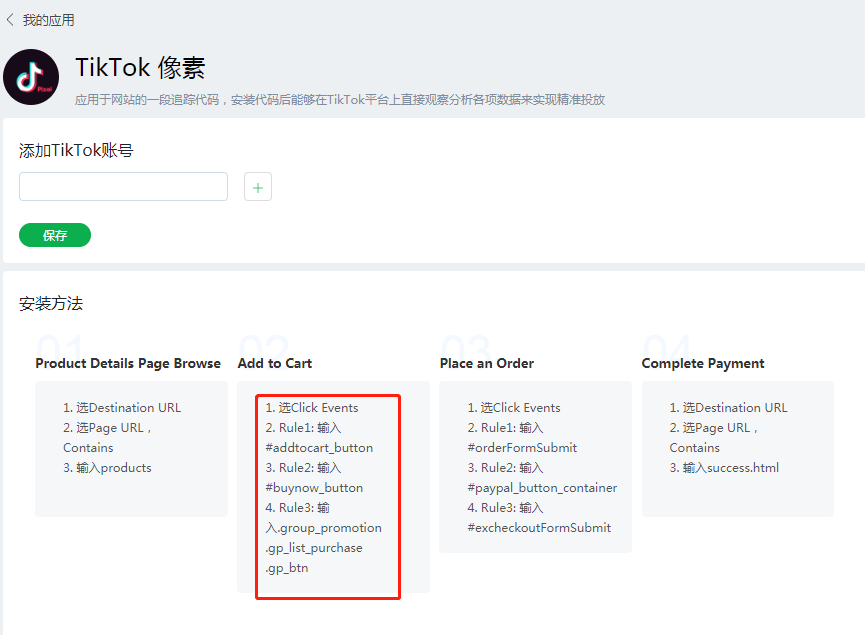Click the 'Complete Payment' heading
865x635 pixels.
[x=703, y=364]
